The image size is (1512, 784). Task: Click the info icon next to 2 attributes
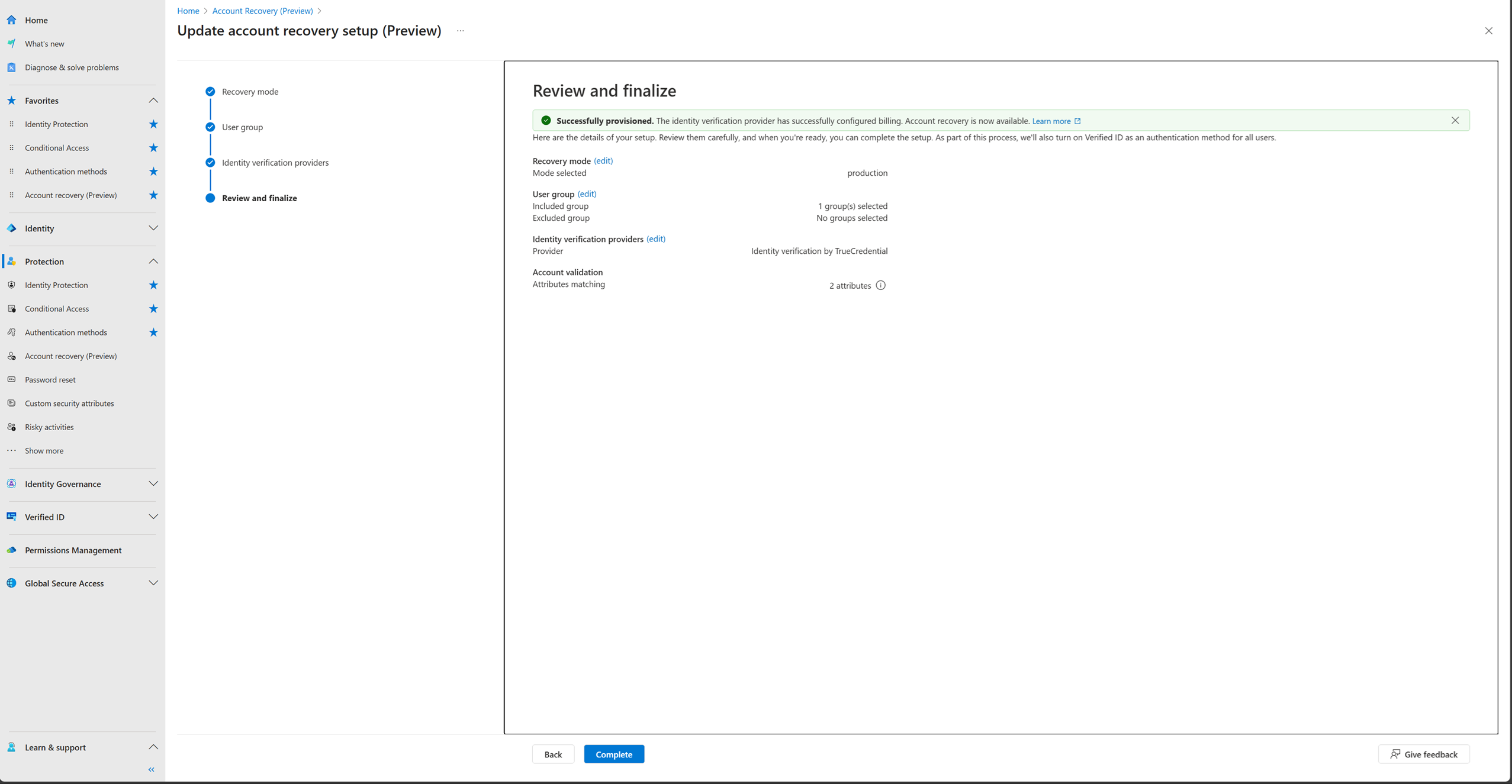click(880, 285)
